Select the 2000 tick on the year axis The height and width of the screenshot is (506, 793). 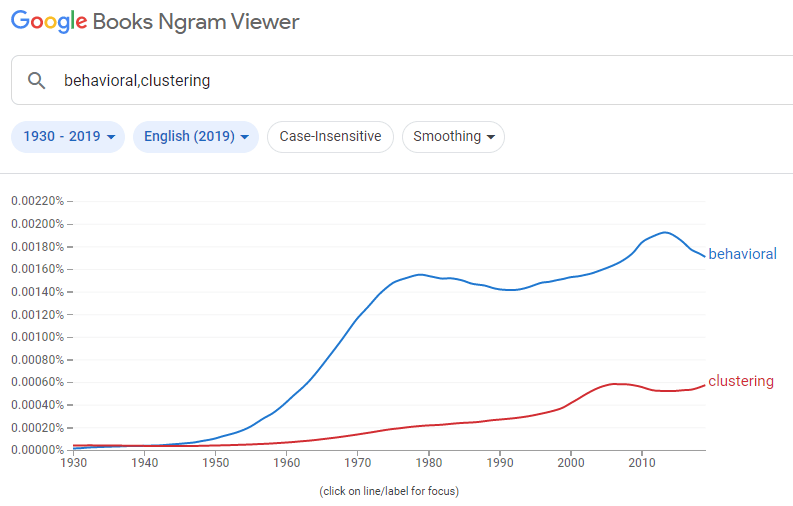point(571,463)
